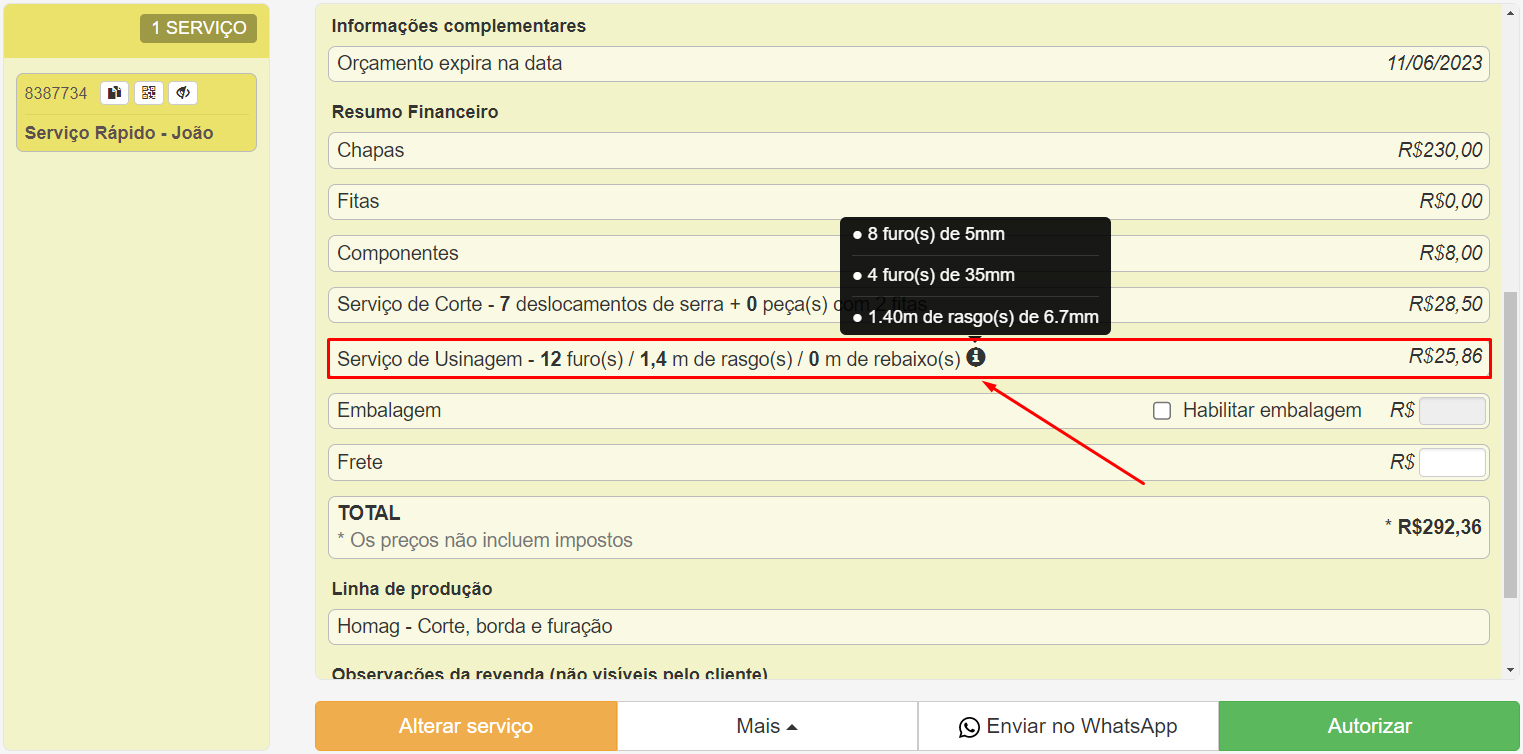Click the total amount R$292,36
1523x754 pixels.
coord(1440,527)
